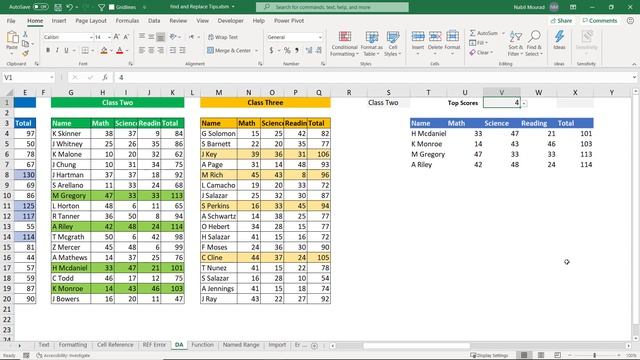Open the Insert ribbon tab

click(x=59, y=20)
